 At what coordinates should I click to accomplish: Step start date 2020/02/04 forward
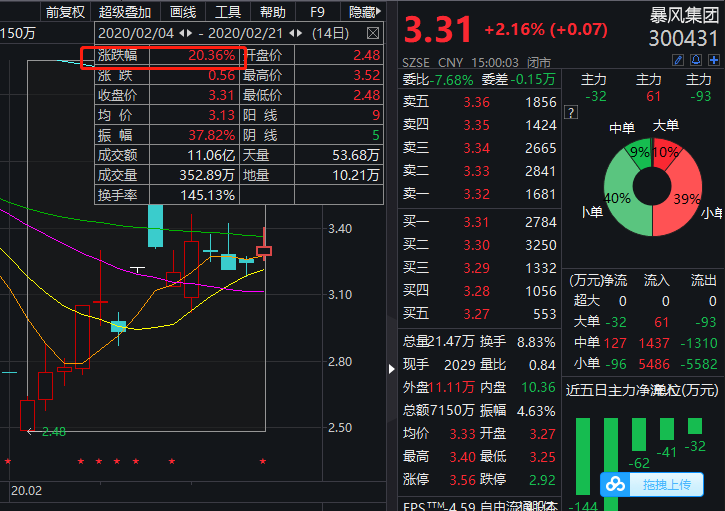(189, 33)
